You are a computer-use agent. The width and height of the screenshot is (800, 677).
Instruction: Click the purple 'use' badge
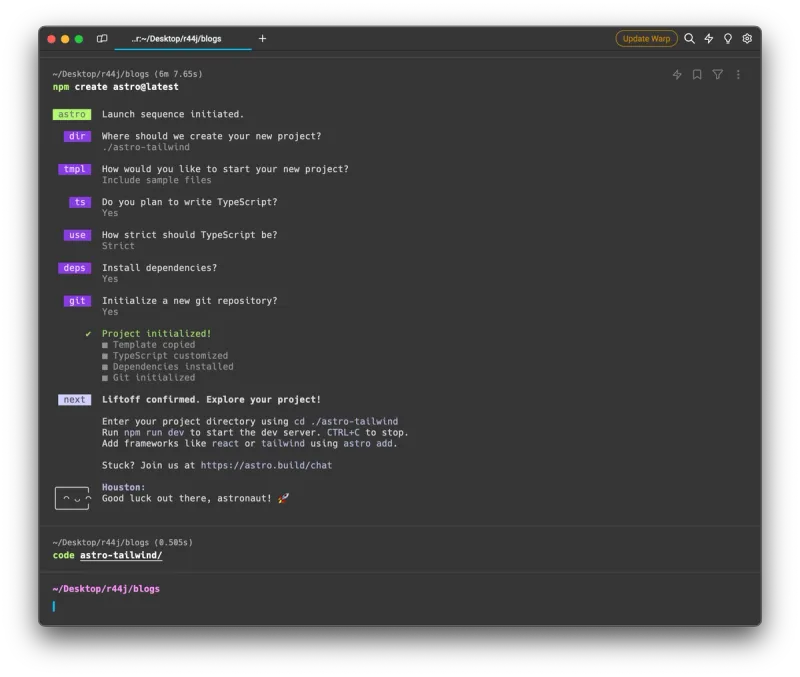(x=77, y=235)
